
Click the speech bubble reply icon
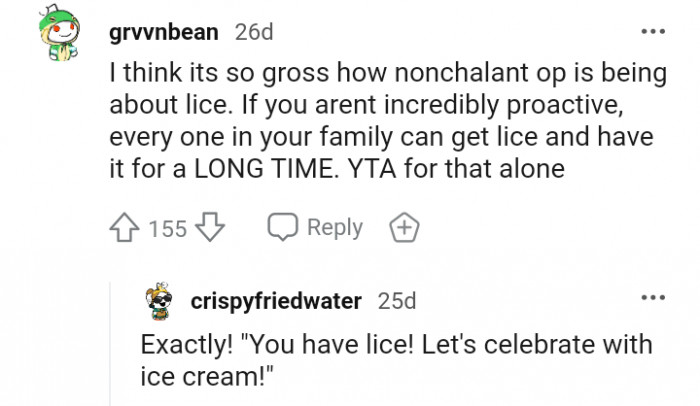tap(283, 228)
